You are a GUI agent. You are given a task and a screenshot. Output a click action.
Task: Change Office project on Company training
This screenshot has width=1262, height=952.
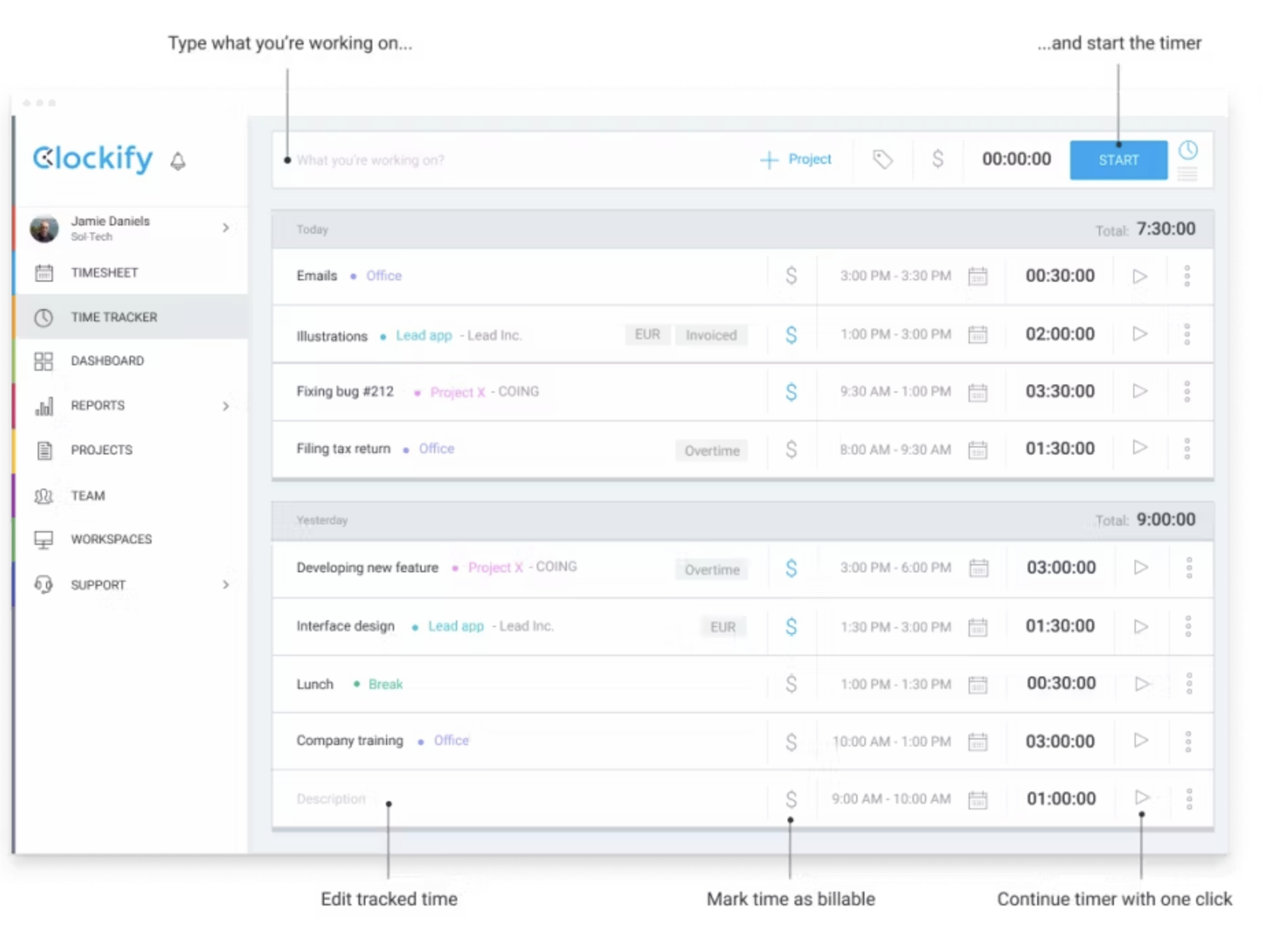click(x=451, y=740)
